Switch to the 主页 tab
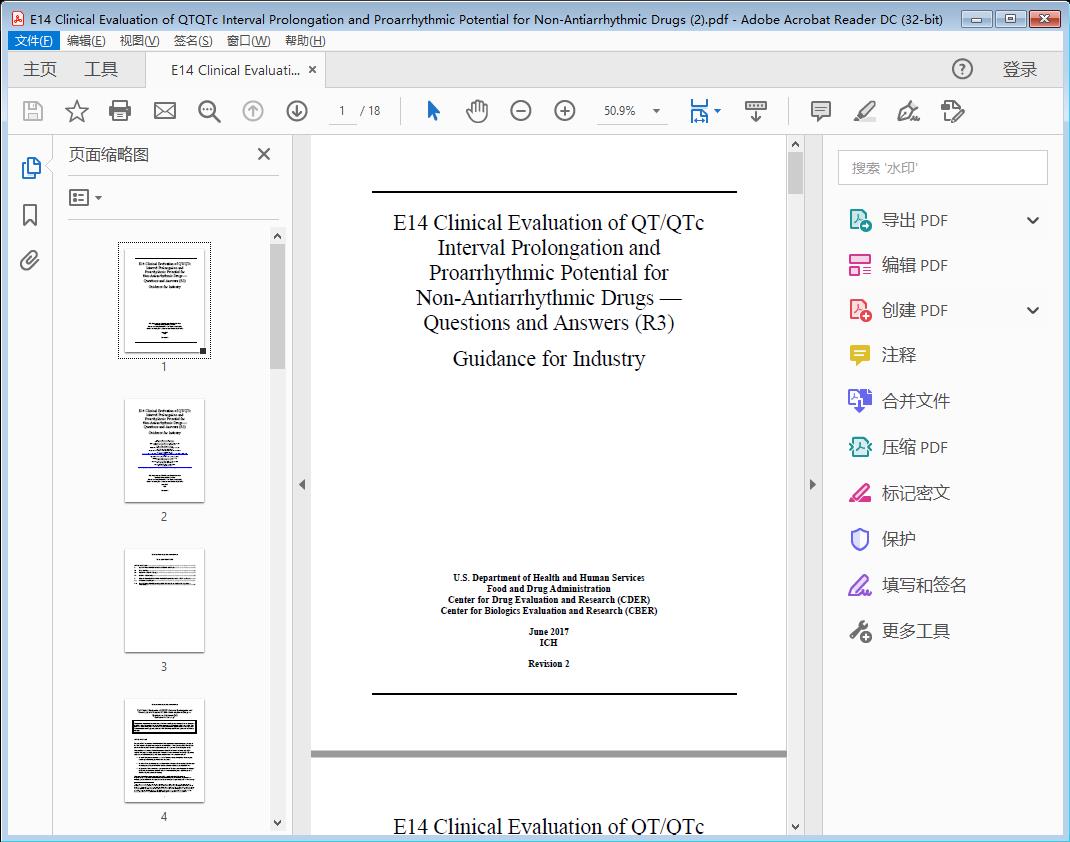 point(40,69)
